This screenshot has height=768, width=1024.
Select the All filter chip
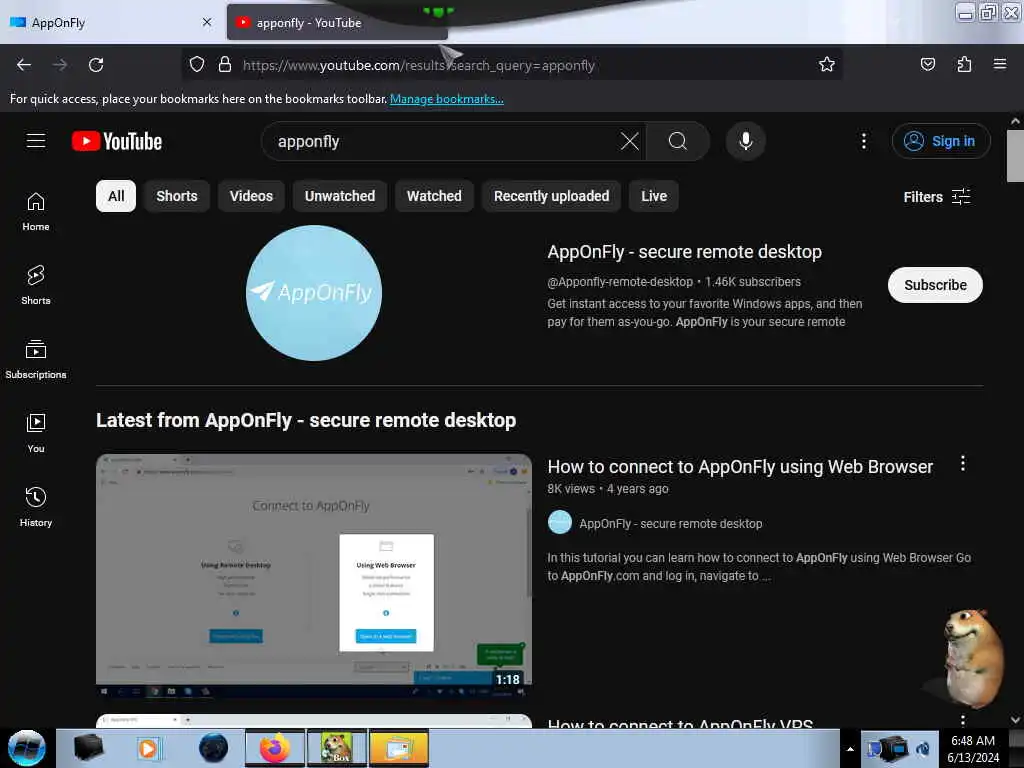pos(116,196)
